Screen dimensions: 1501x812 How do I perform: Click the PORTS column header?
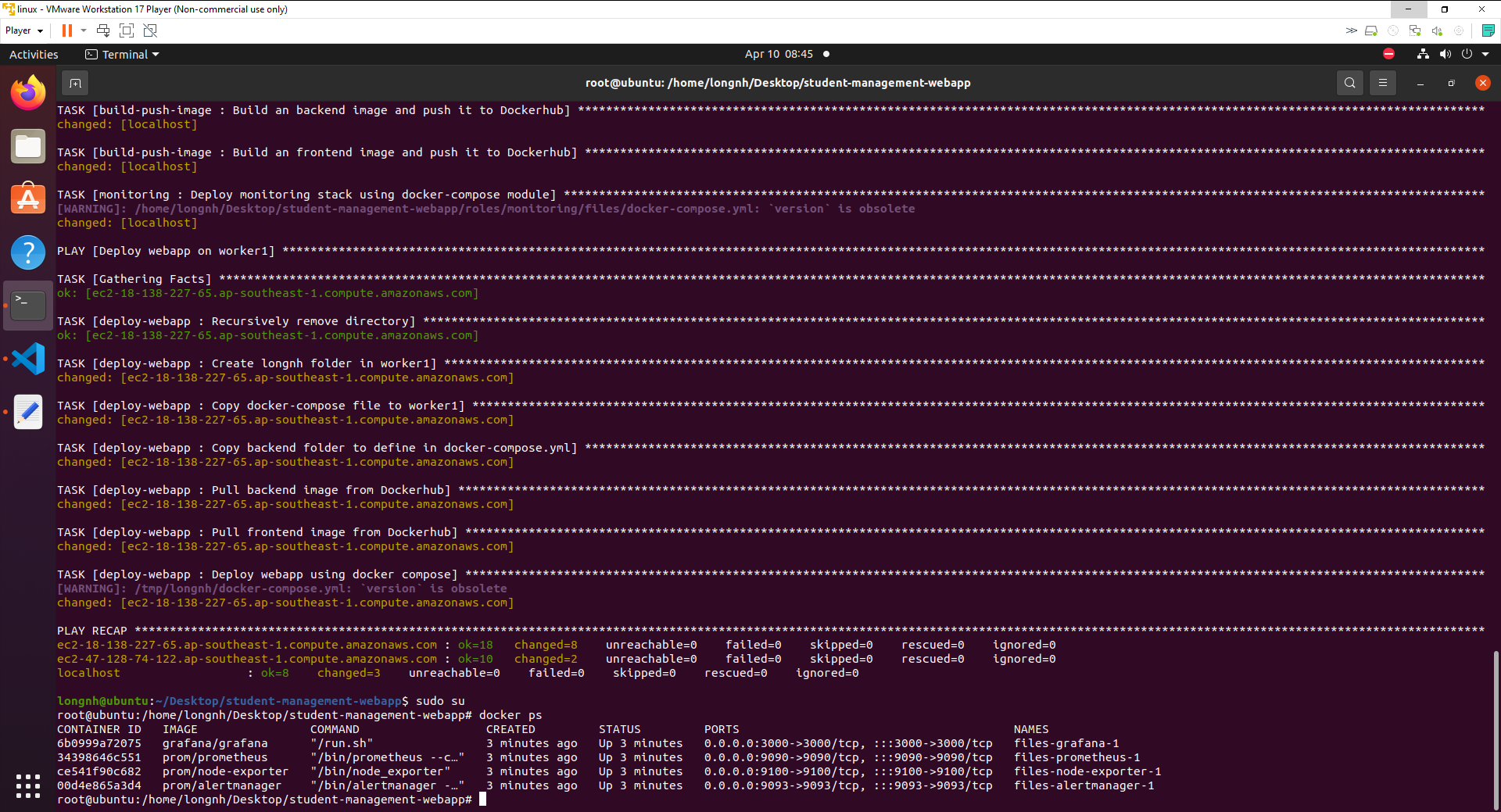722,729
